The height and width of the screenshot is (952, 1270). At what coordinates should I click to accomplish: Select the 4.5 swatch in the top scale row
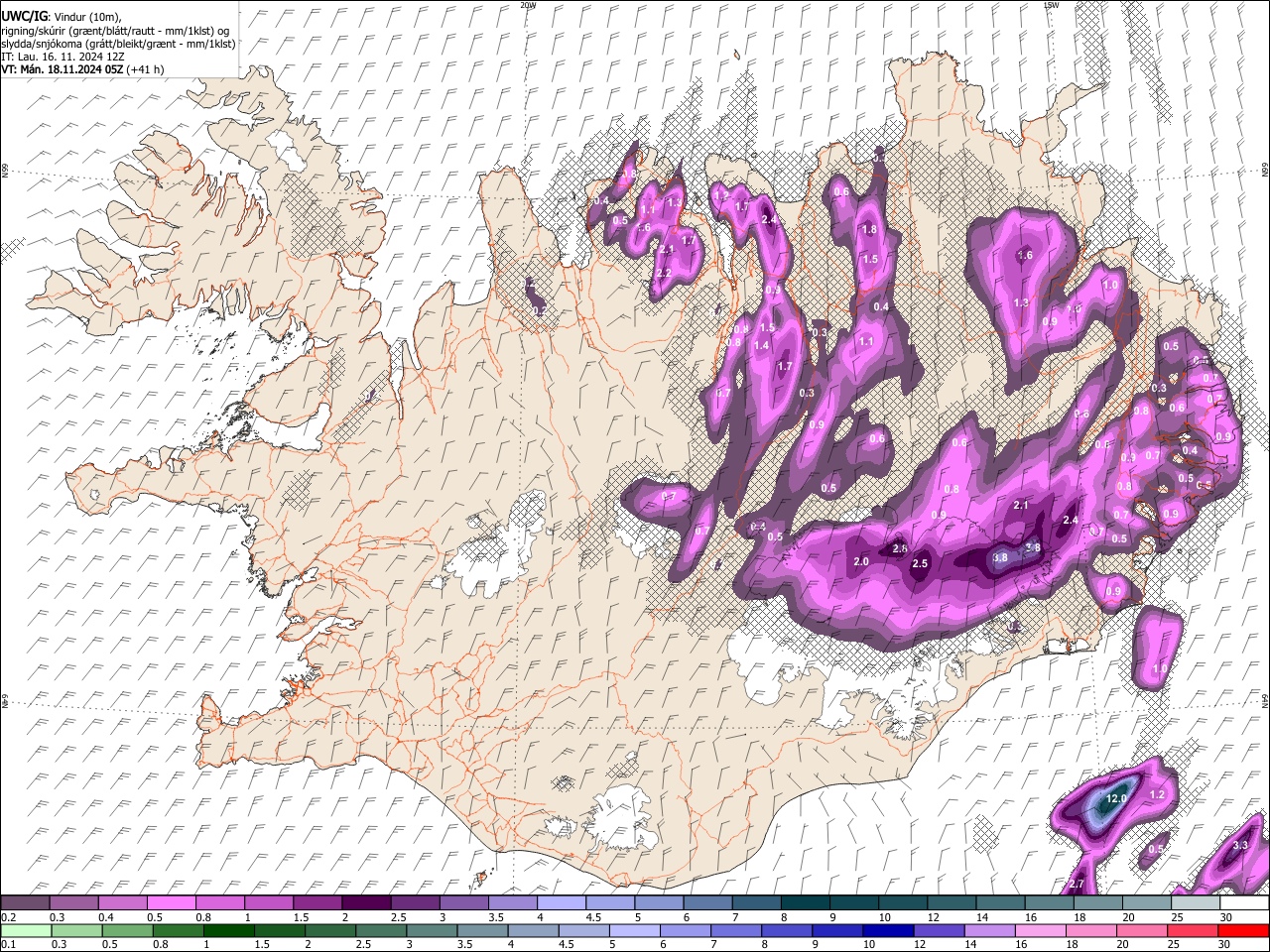point(610,903)
